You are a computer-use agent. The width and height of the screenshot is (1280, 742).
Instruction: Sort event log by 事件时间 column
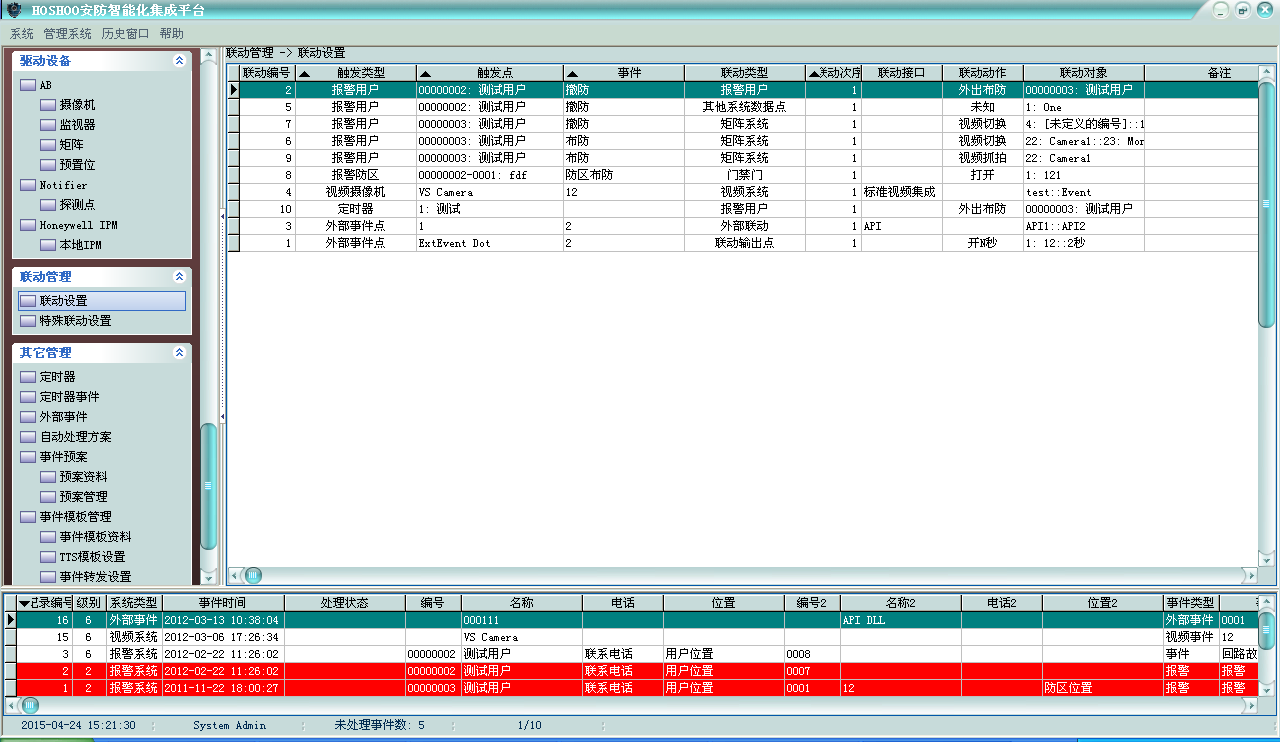pos(222,603)
